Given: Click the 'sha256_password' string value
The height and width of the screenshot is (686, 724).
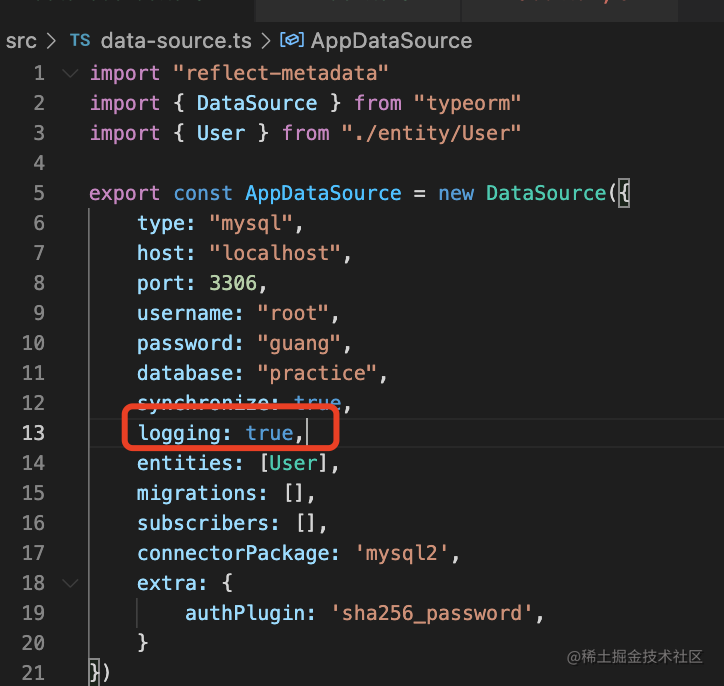Looking at the screenshot, I should (x=431, y=614).
